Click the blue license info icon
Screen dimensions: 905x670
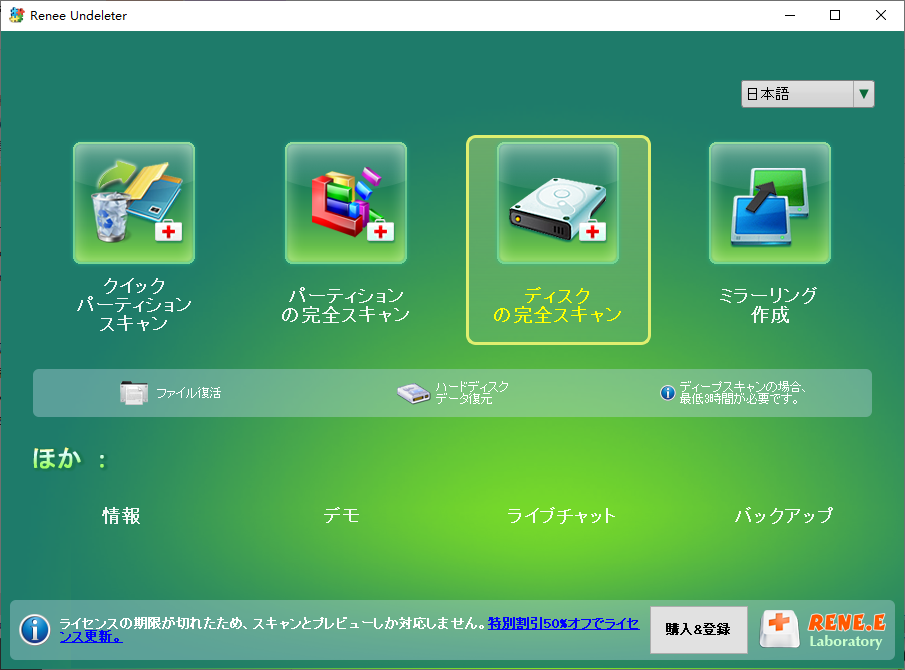[35, 629]
